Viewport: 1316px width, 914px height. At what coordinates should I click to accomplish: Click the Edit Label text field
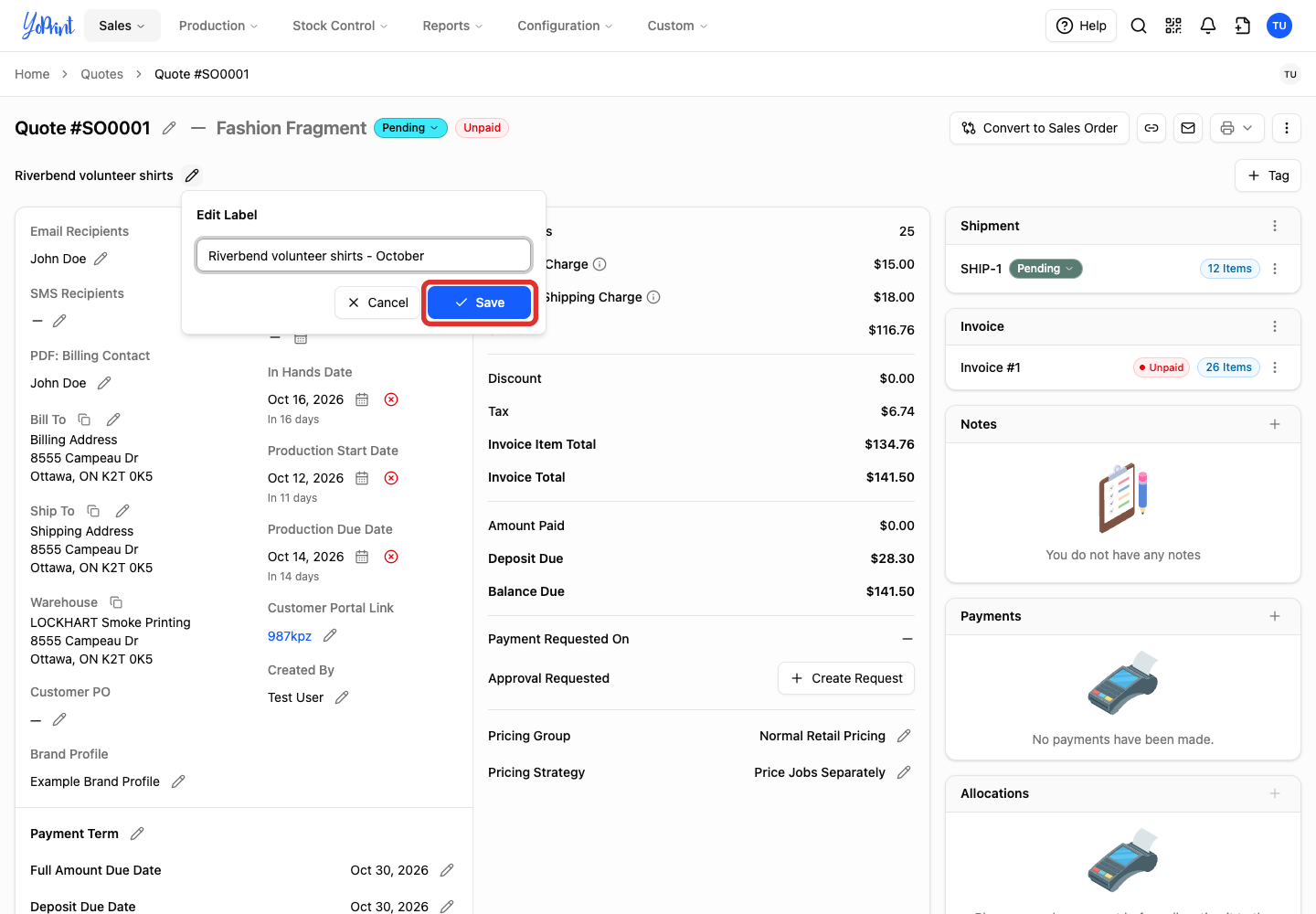pyautogui.click(x=364, y=256)
